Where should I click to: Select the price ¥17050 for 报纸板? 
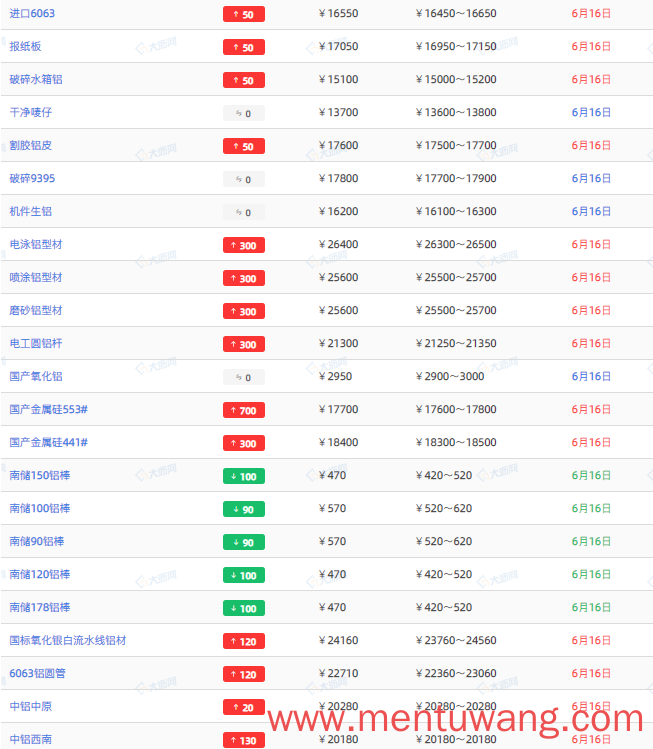point(338,46)
